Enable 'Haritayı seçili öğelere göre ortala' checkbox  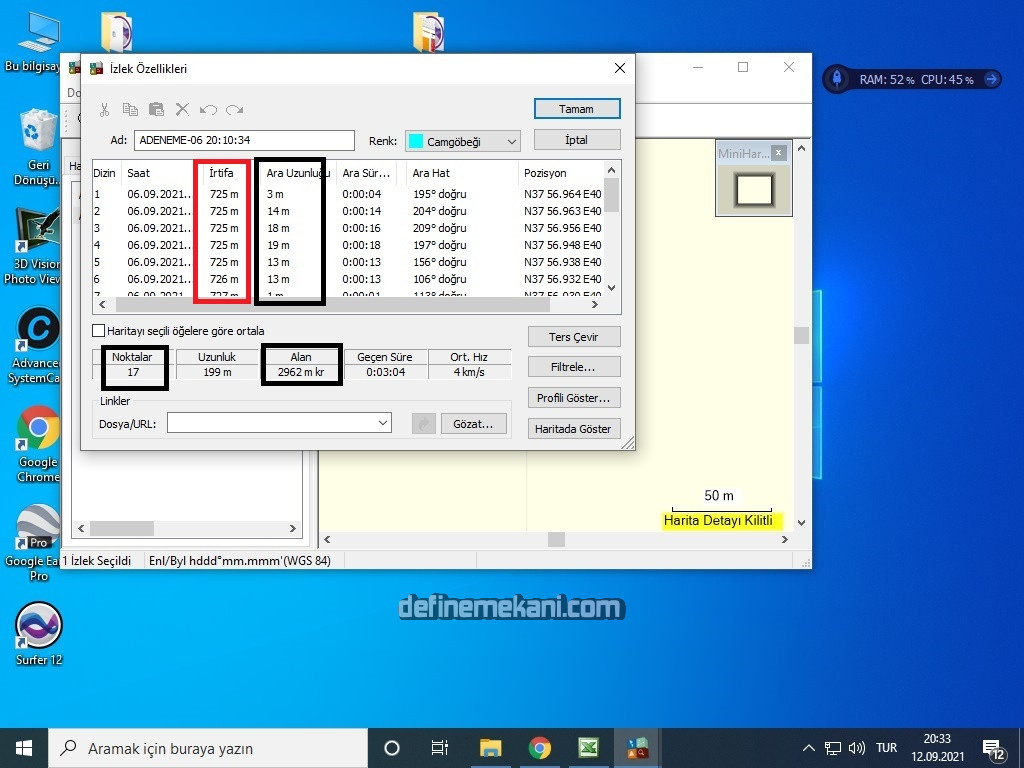pyautogui.click(x=99, y=330)
